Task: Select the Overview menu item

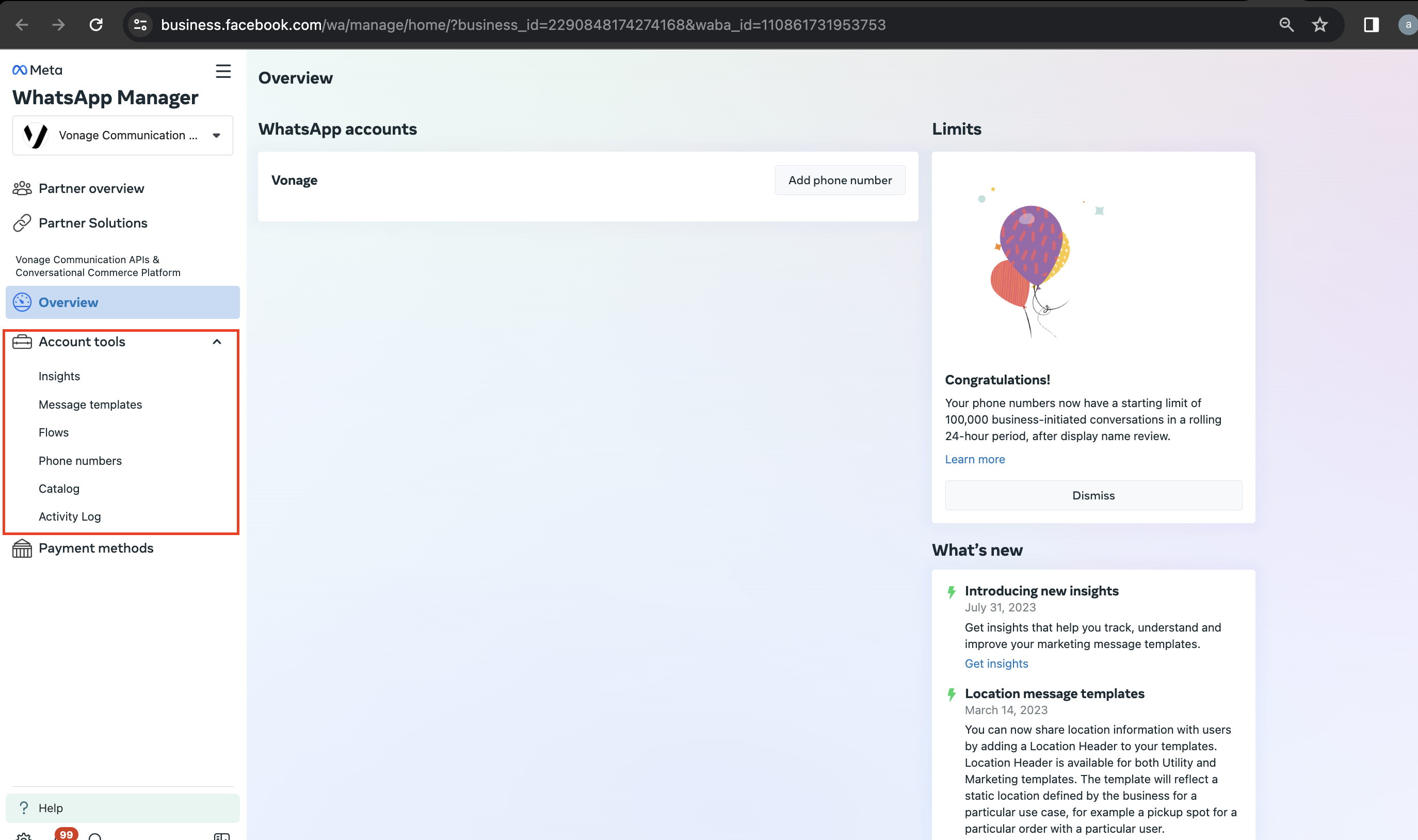Action: click(x=123, y=302)
